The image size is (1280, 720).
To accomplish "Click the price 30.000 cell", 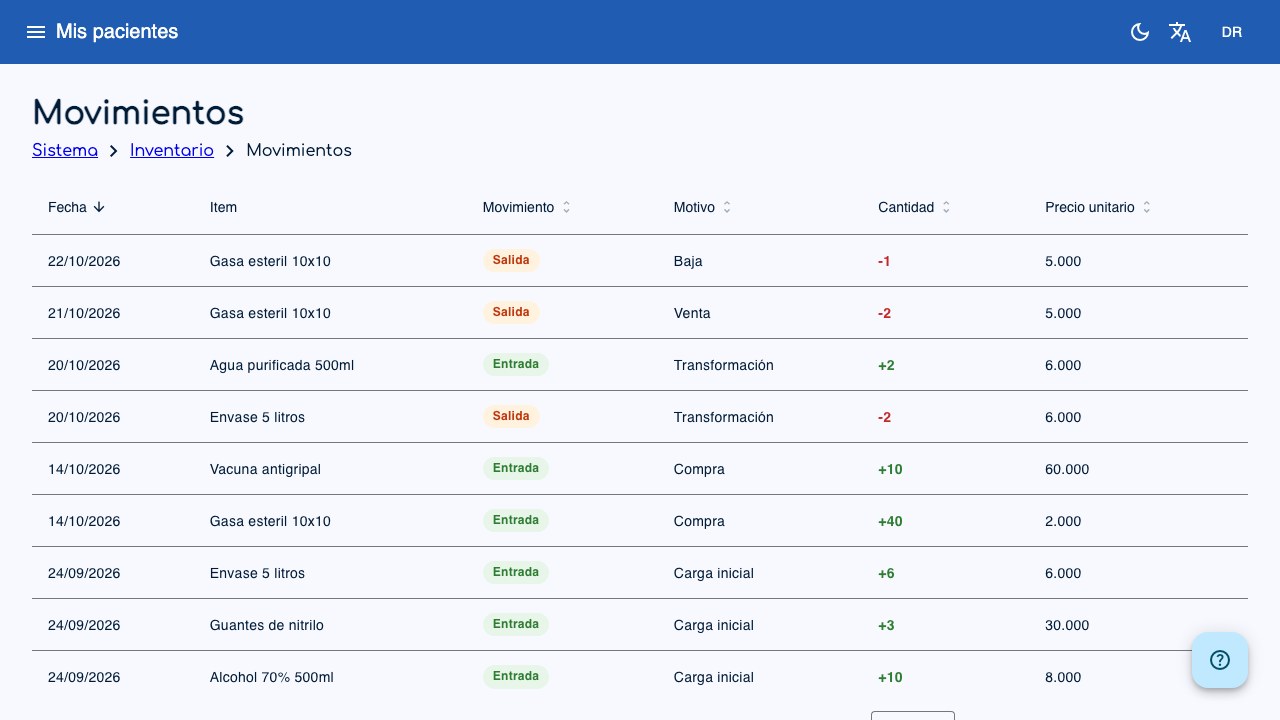I will coord(1067,625).
